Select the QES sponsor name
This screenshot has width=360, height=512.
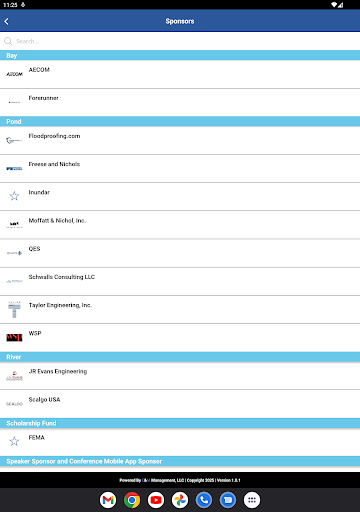coord(34,249)
